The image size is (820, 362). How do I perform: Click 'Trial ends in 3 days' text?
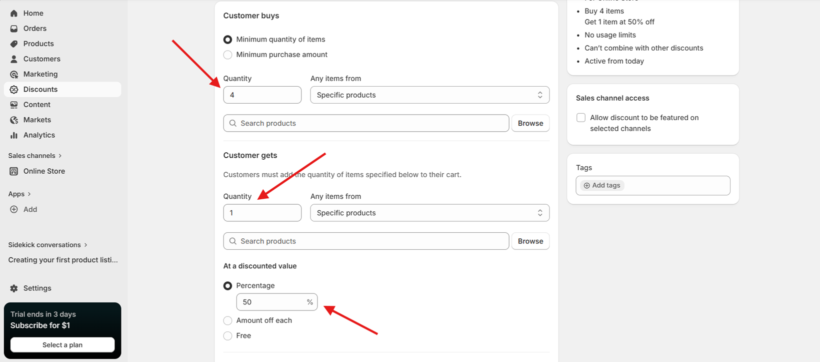43,314
